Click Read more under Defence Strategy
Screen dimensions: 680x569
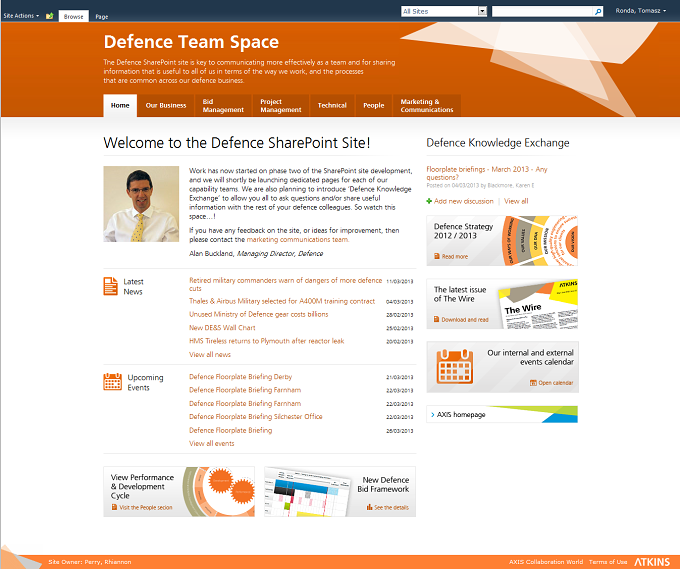[454, 257]
